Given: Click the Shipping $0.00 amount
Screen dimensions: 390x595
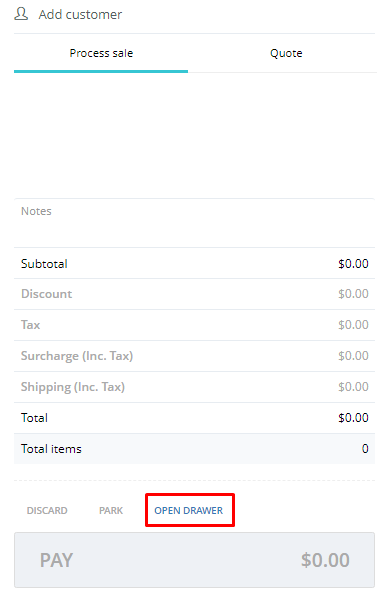Looking at the screenshot, I should coord(353,387).
